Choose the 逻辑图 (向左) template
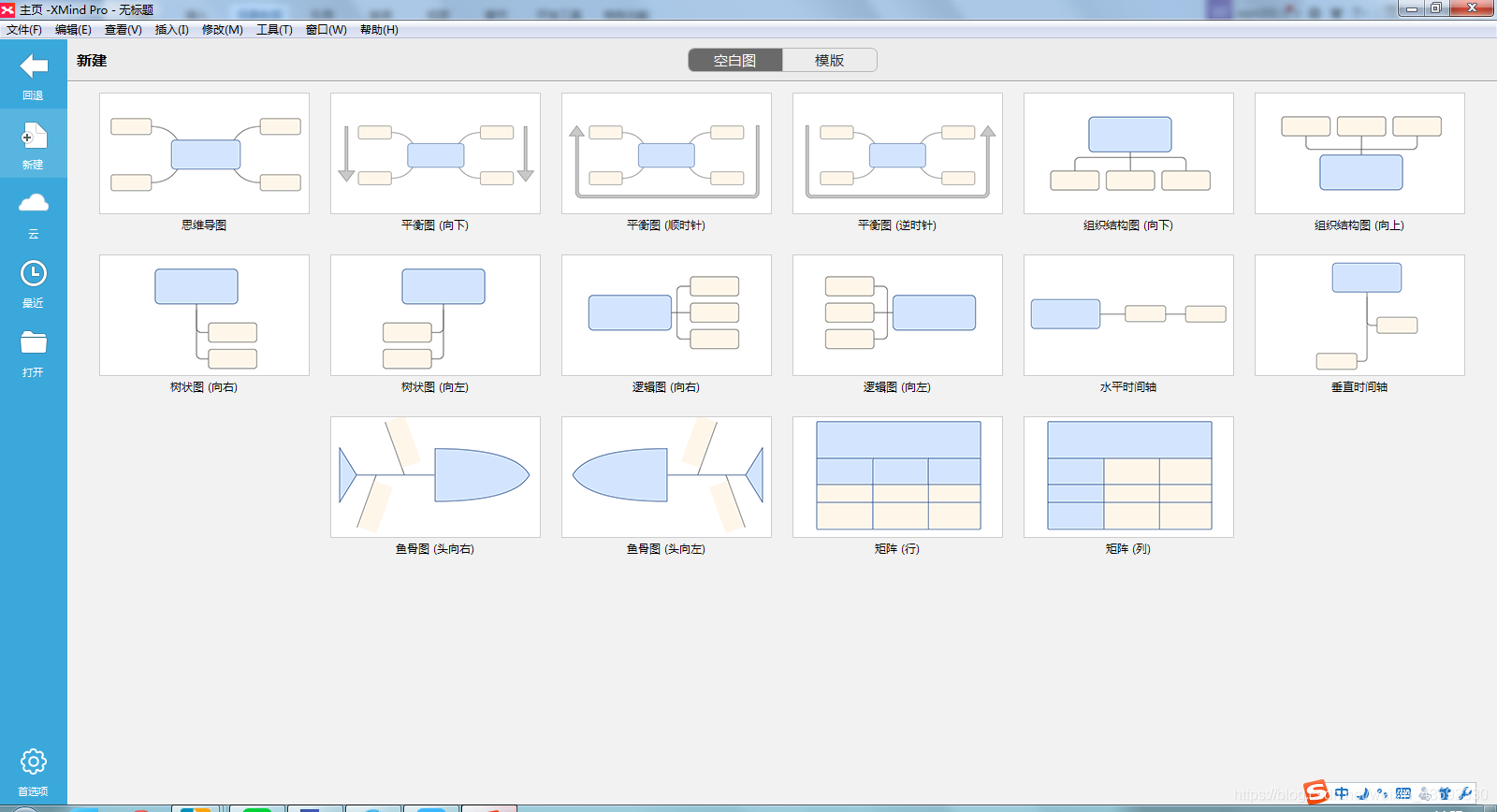Image resolution: width=1497 pixels, height=812 pixels. pos(897,315)
